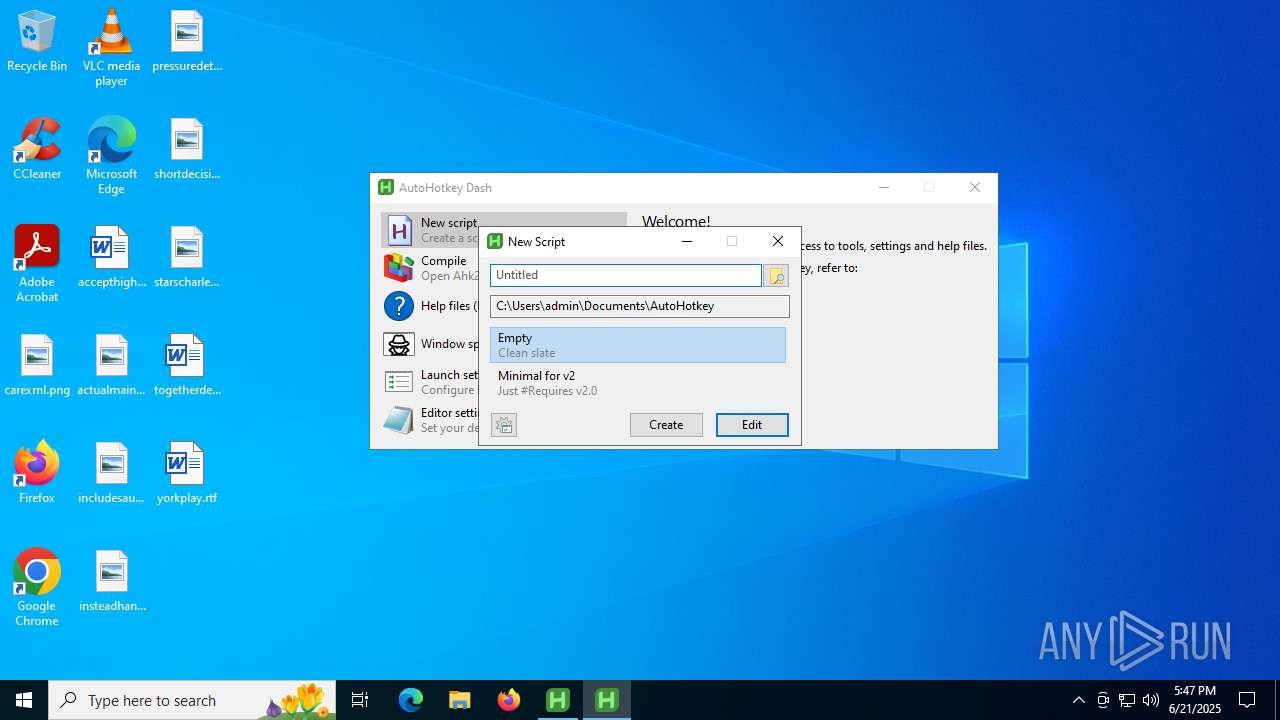Select the Empty clean slate template
Image resolution: width=1280 pixels, height=720 pixels.
(638, 345)
